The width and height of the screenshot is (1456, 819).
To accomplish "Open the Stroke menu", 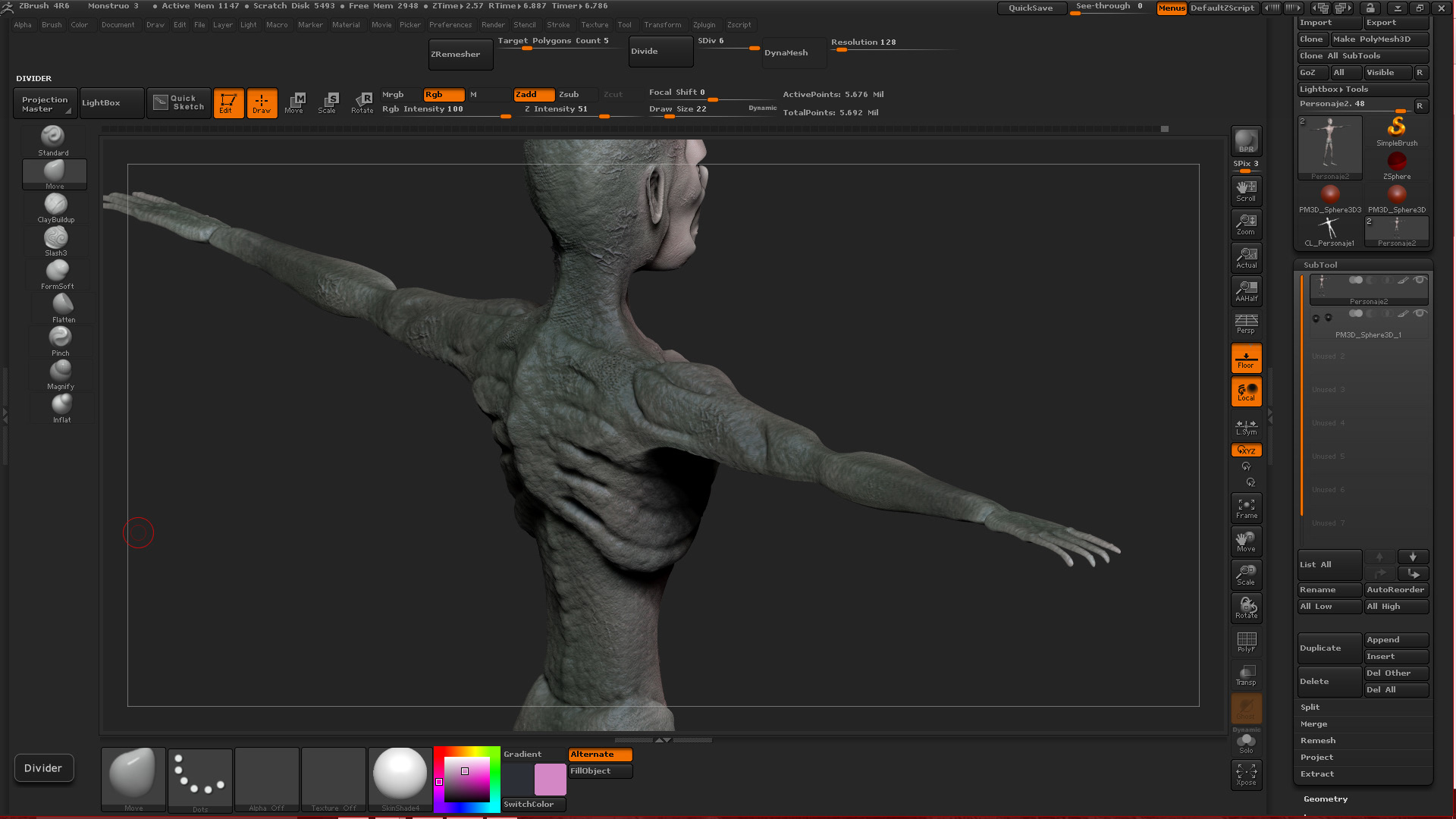I will [x=558, y=24].
